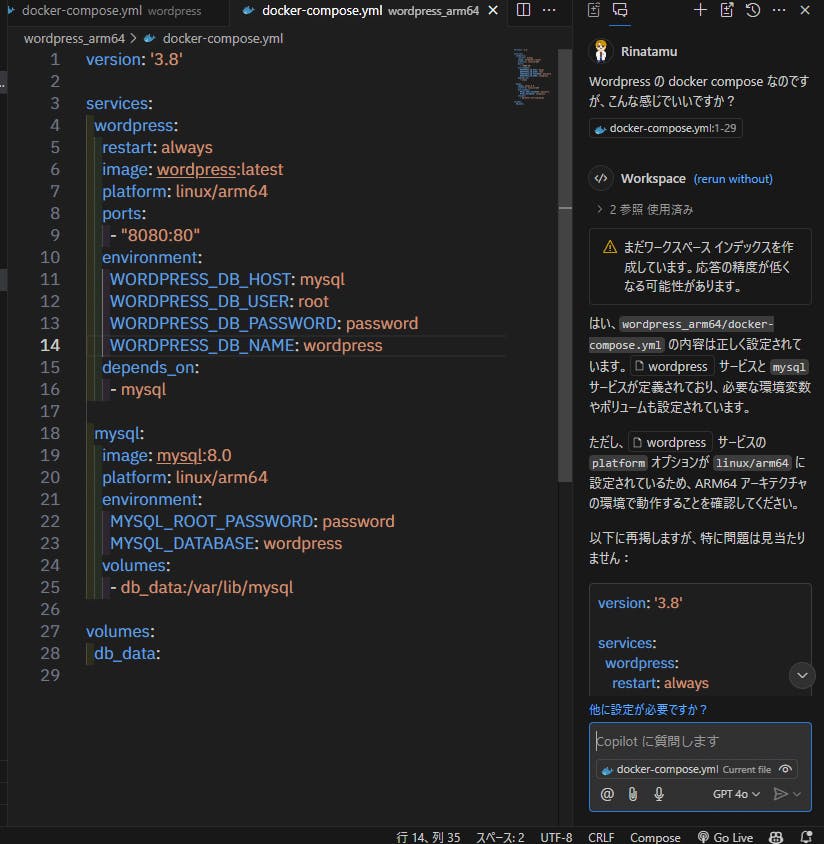Click the editor vertical scrollbar thumb
This screenshot has height=844, width=824.
click(565, 265)
